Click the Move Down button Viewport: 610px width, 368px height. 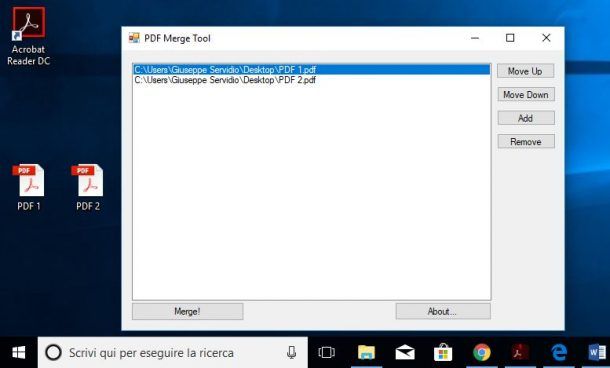coord(526,95)
